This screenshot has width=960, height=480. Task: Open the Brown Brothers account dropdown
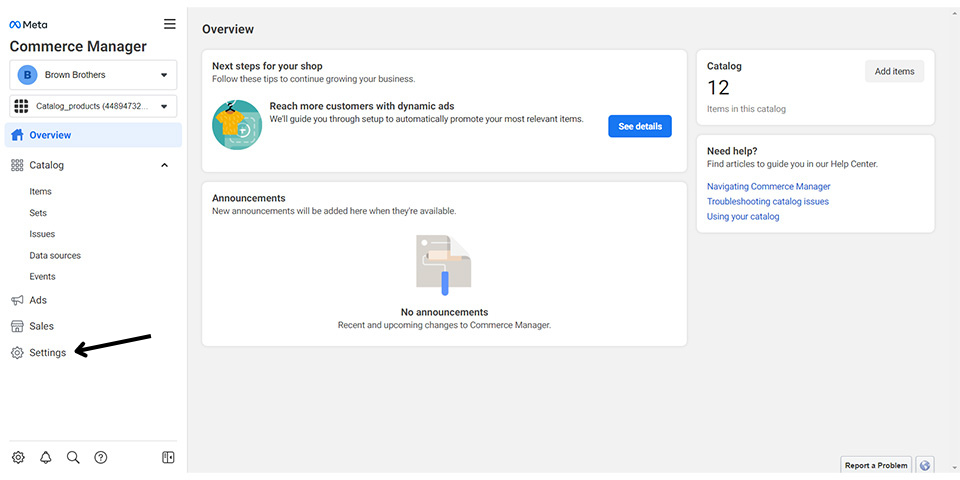click(93, 75)
